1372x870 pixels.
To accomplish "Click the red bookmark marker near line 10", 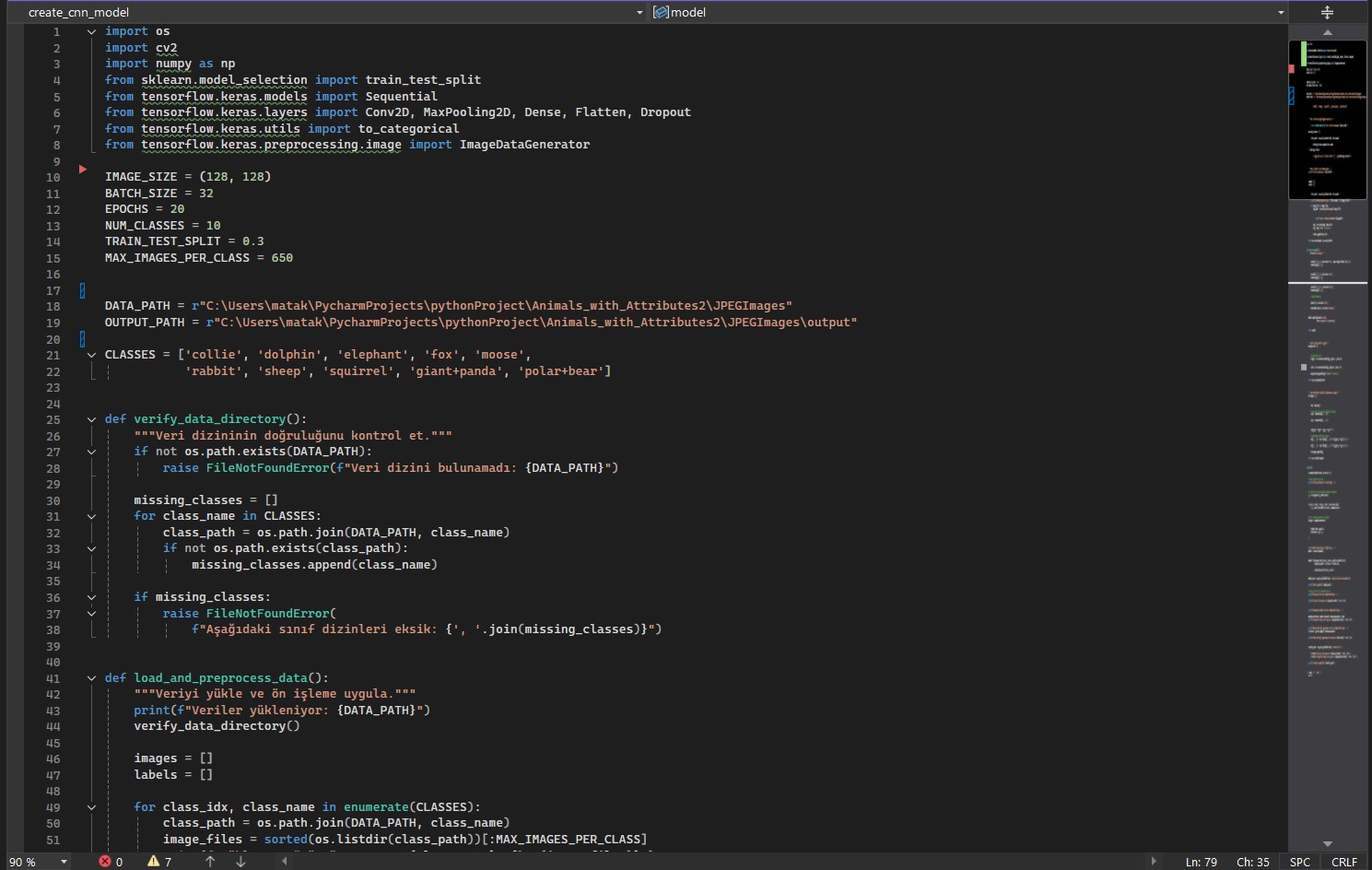I will pos(83,170).
